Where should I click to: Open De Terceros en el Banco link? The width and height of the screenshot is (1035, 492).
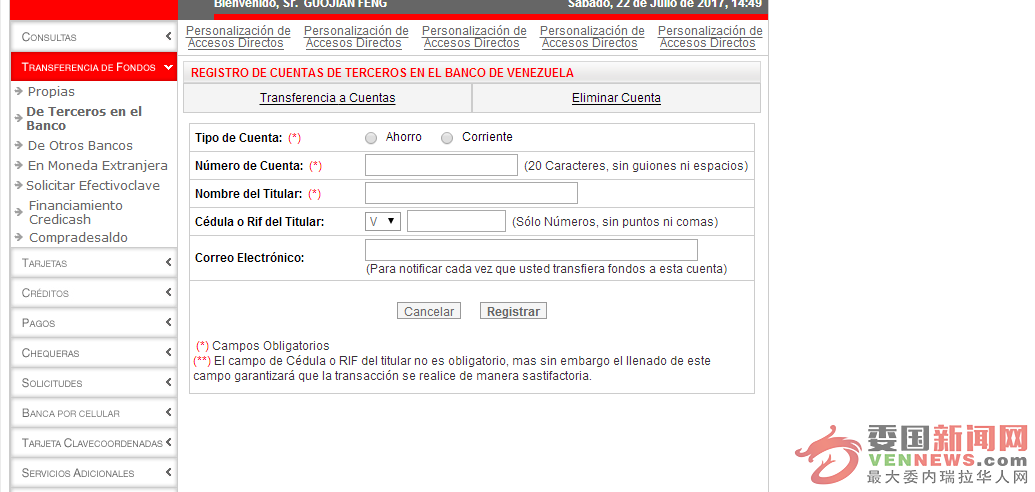pos(84,119)
